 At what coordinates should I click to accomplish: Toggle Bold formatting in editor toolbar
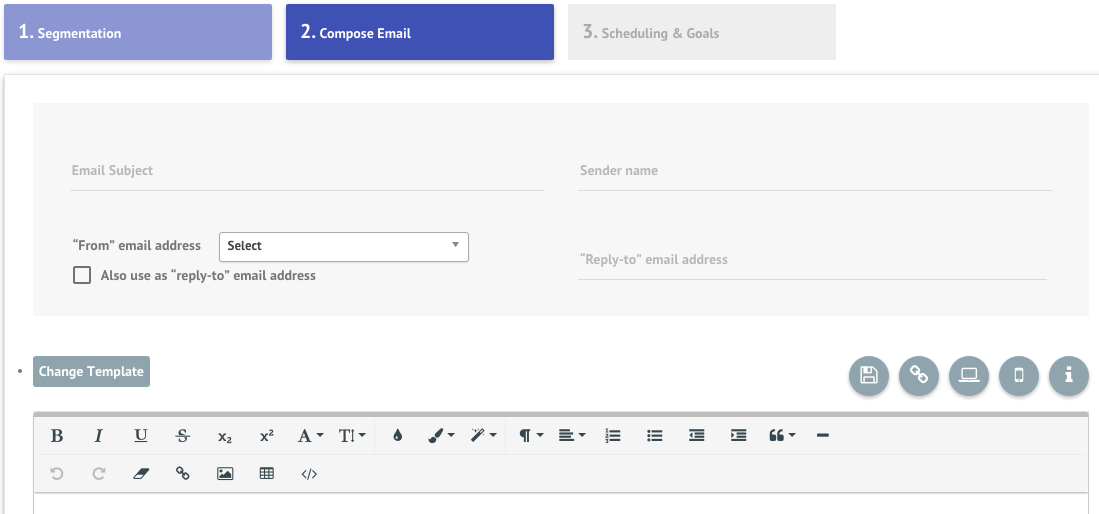point(57,435)
